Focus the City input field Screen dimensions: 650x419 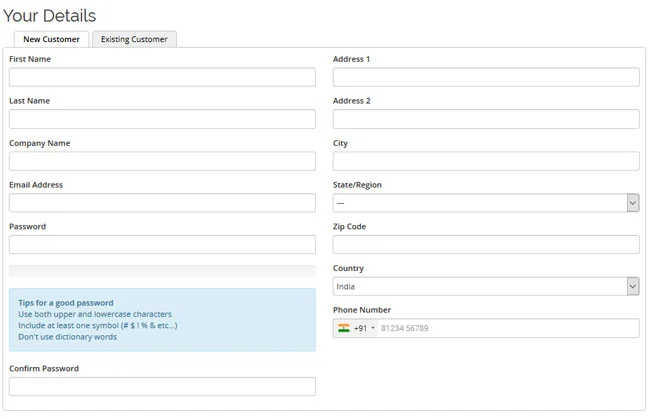[486, 161]
